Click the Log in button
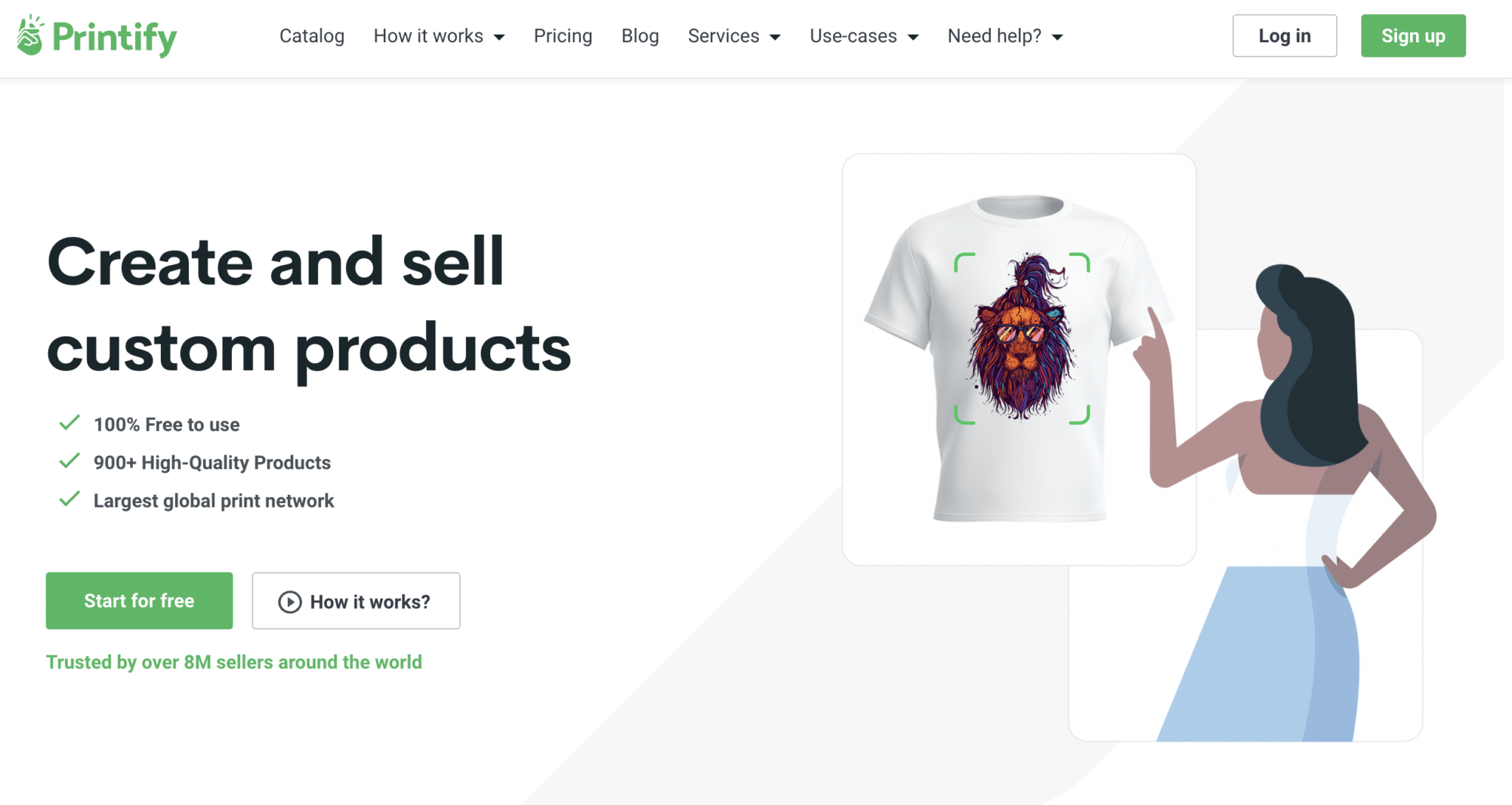The height and width of the screenshot is (805, 1512). (1285, 35)
